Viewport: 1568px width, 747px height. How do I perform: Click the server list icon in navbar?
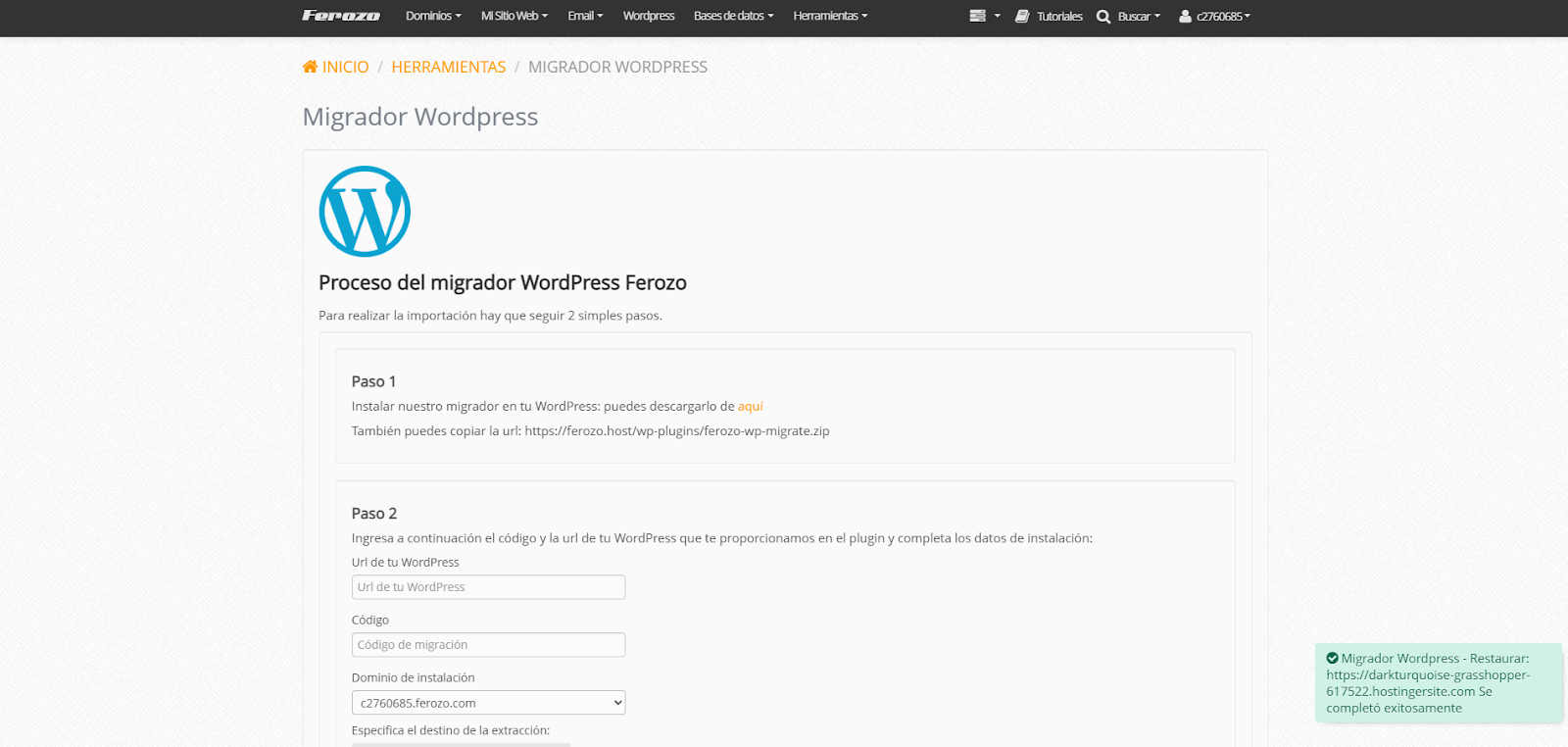point(977,16)
